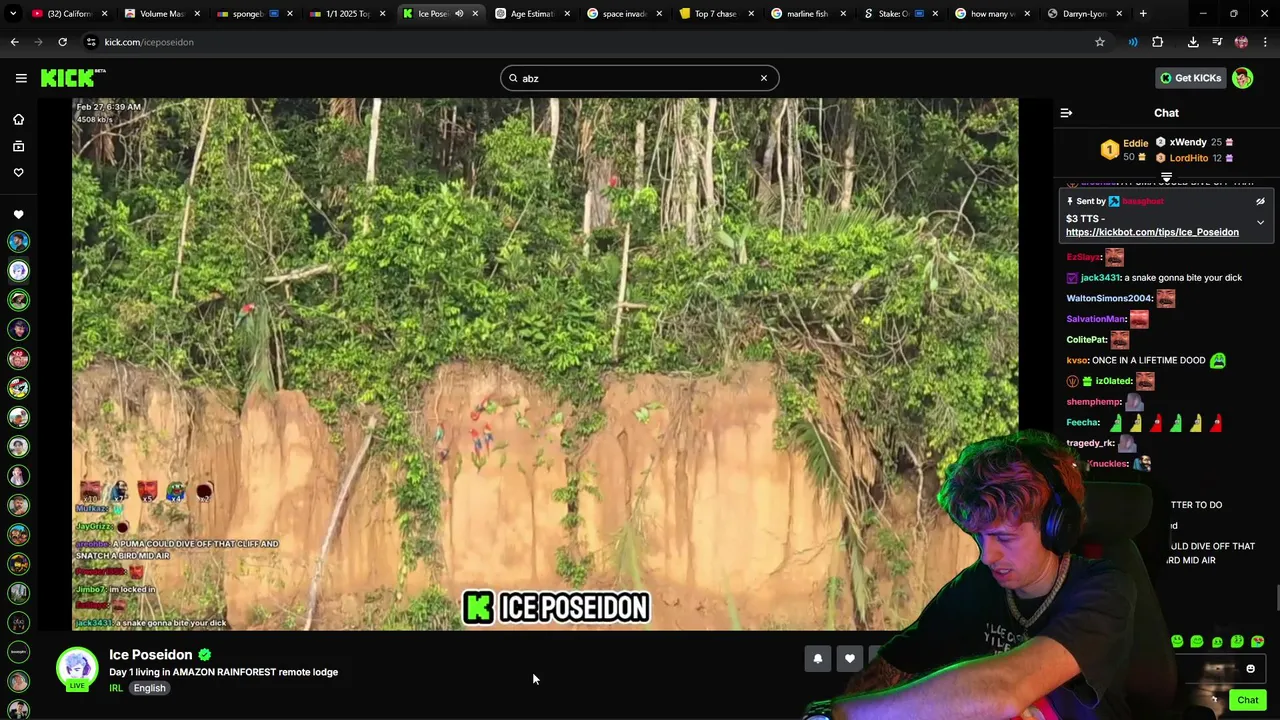The image size is (1280, 720).
Task: Hide the pinned message
Action: tap(1260, 201)
